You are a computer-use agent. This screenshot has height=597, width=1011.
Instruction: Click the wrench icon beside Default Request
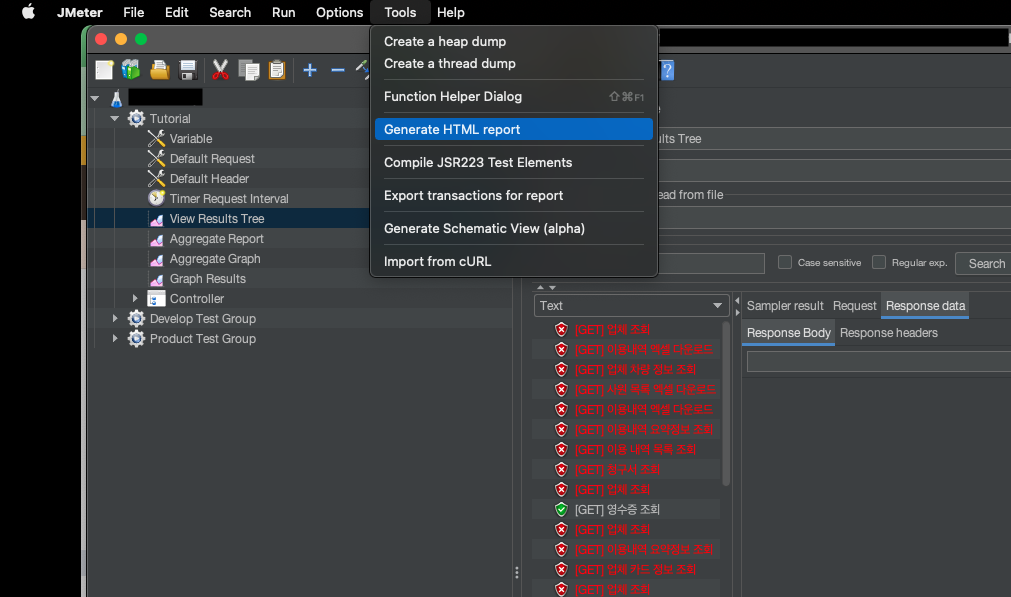coord(156,159)
